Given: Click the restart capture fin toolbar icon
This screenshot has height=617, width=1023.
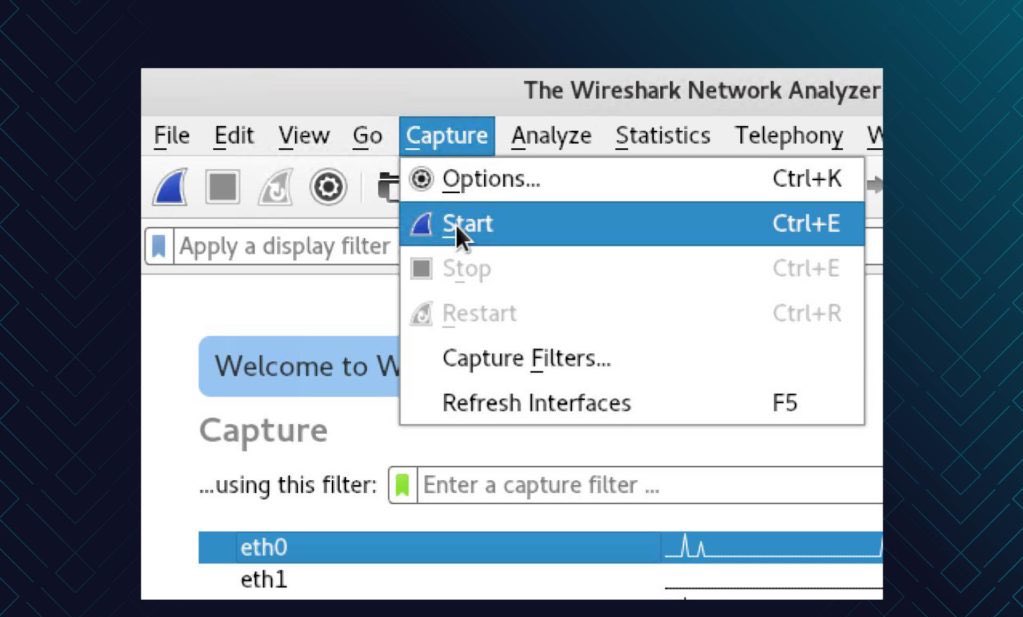Looking at the screenshot, I should coord(275,187).
